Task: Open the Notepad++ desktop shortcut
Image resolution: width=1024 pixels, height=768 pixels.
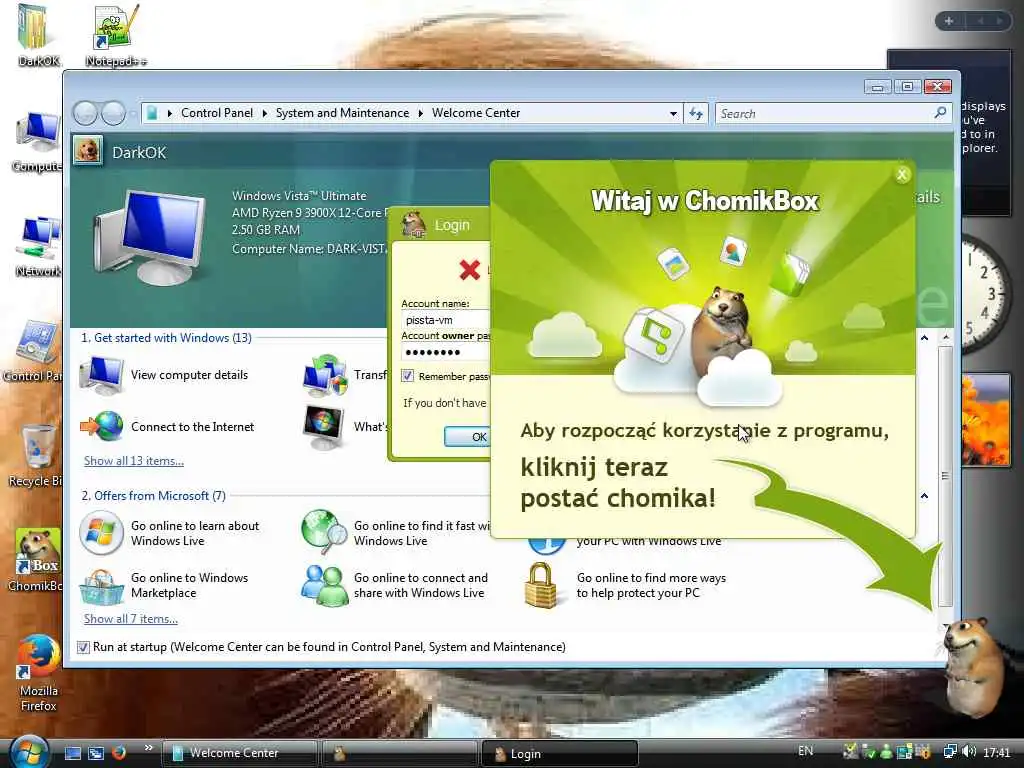Action: click(116, 35)
